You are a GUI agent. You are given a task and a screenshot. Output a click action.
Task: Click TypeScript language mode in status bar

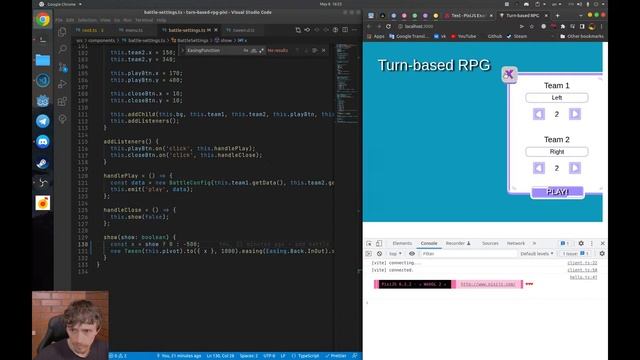click(308, 356)
